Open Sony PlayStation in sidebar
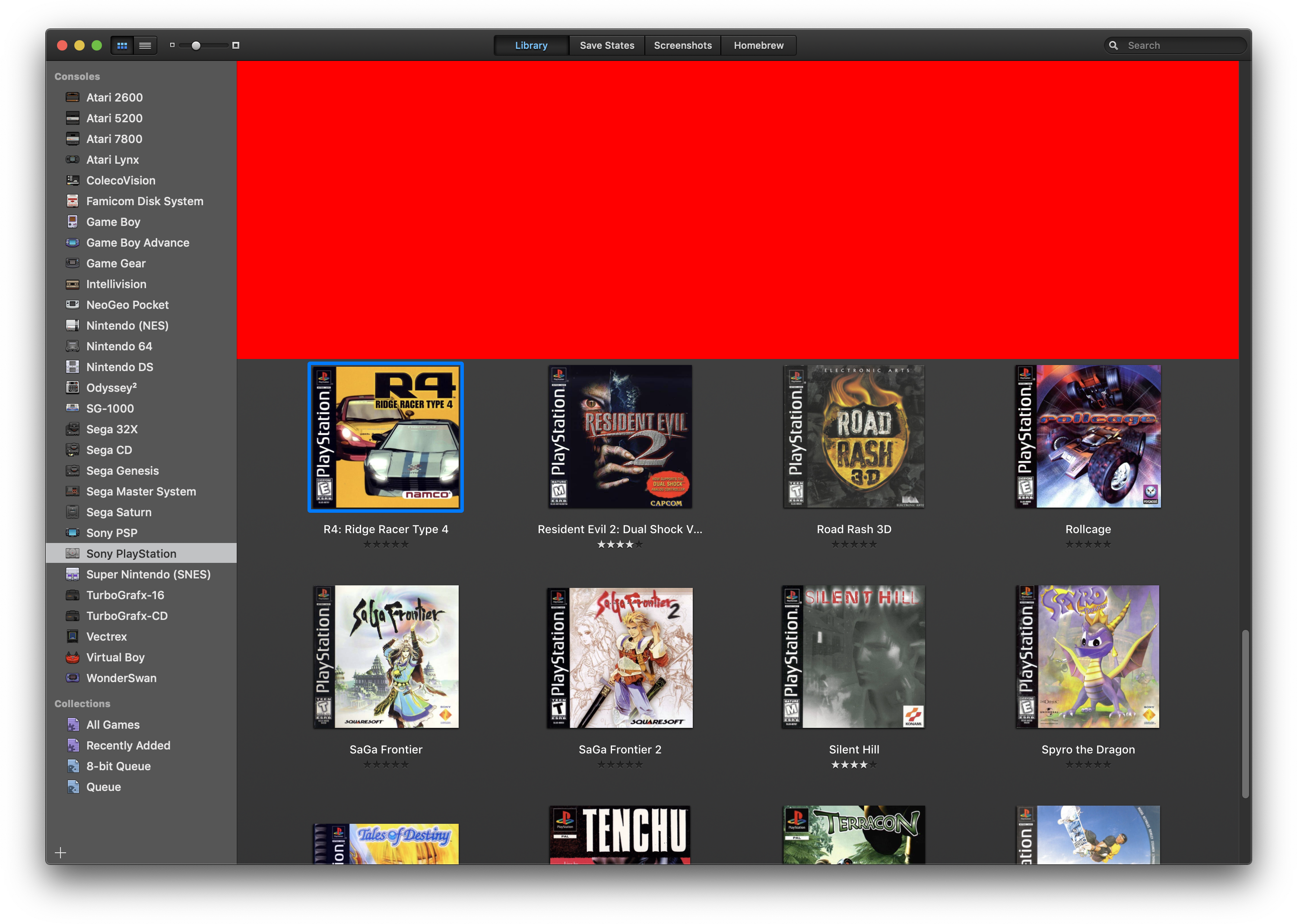The width and height of the screenshot is (1297, 924). [x=141, y=554]
